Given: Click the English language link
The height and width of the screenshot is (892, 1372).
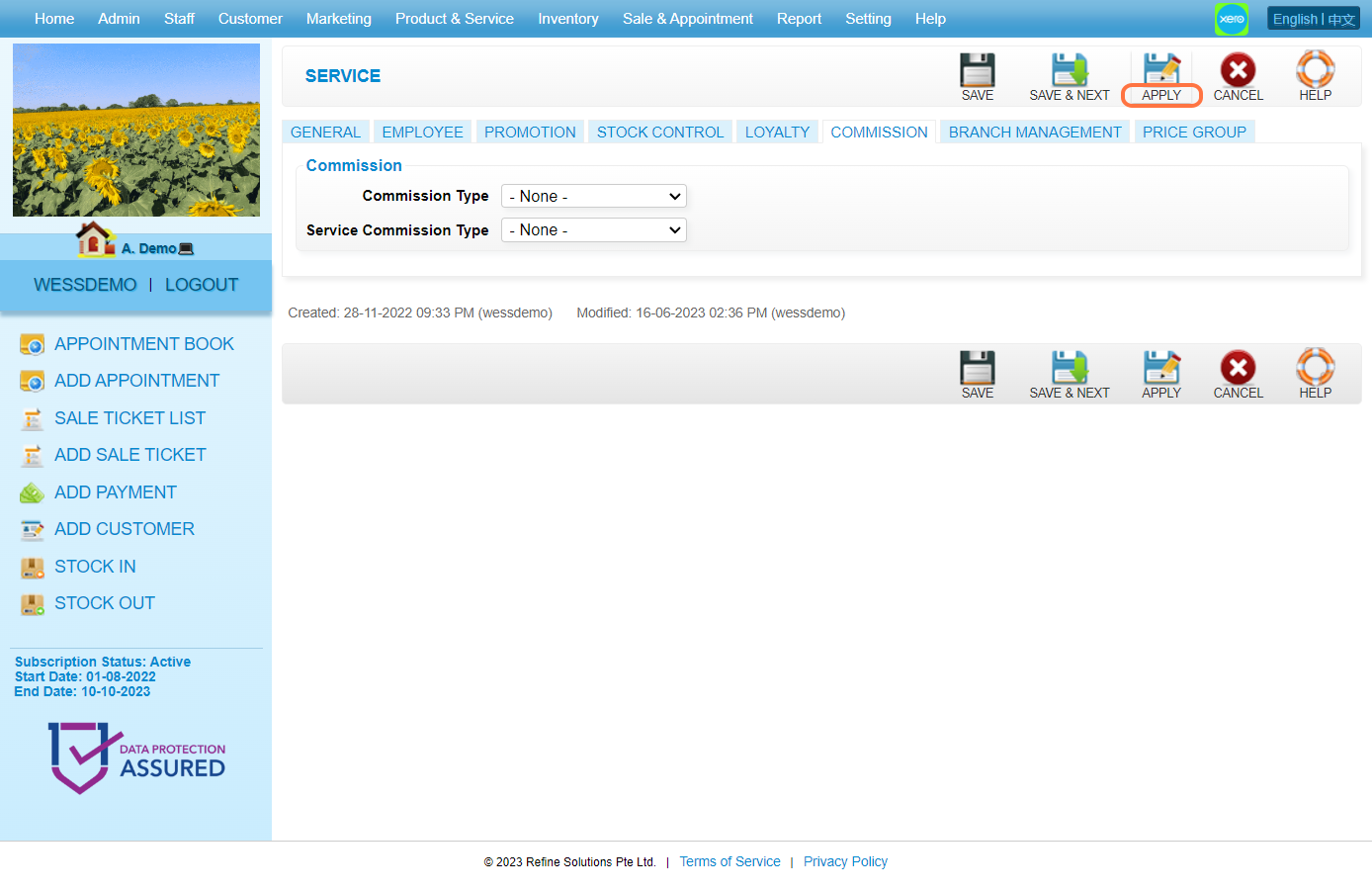Looking at the screenshot, I should click(1295, 19).
